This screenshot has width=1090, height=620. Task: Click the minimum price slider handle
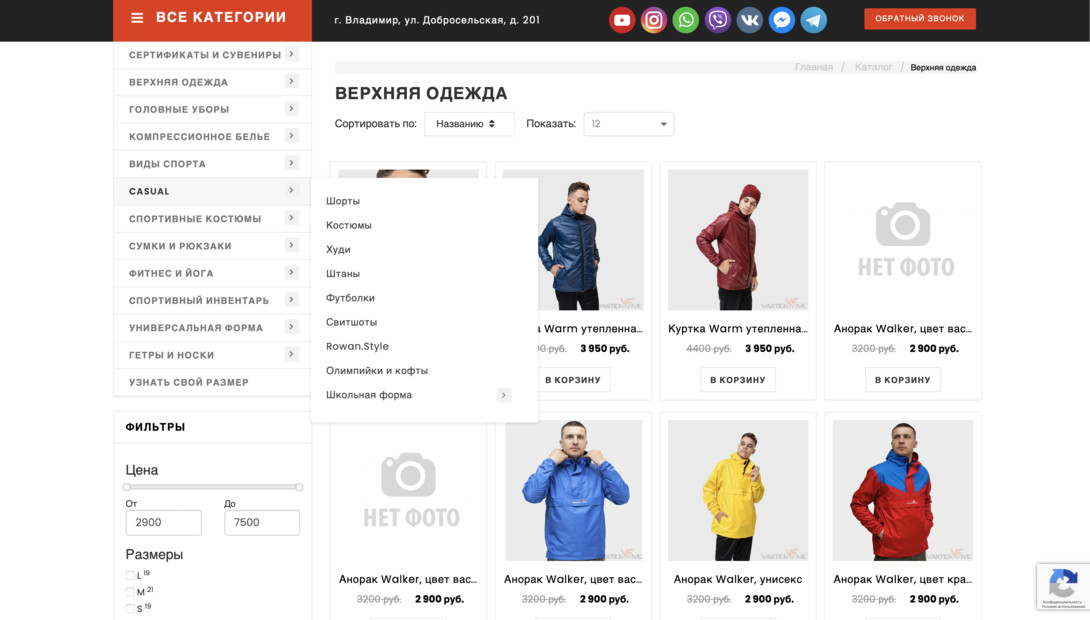127,487
